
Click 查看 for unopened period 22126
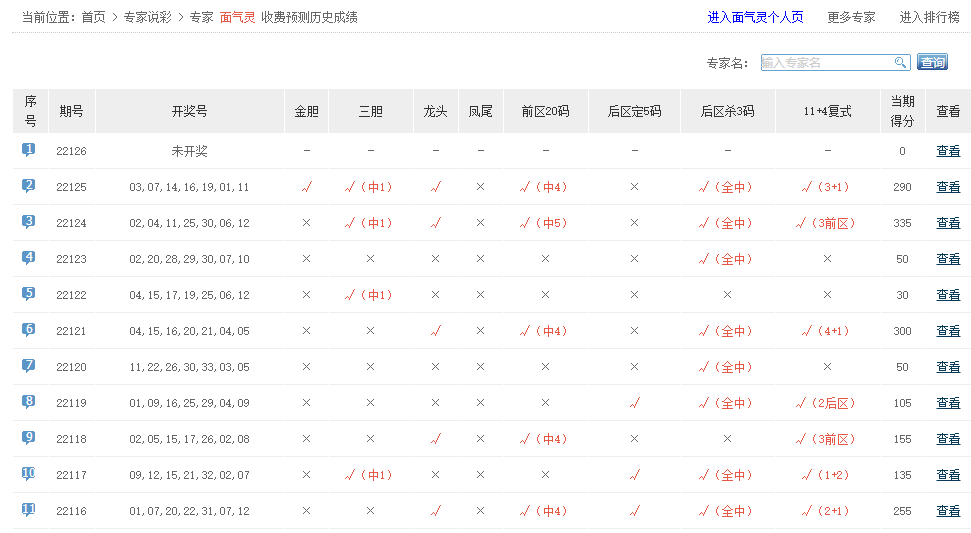[947, 151]
